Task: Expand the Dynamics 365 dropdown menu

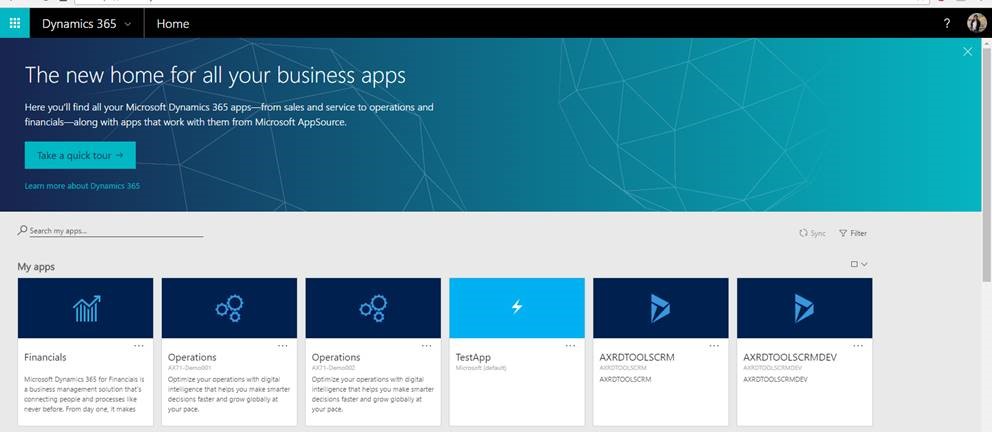Action: pos(86,23)
